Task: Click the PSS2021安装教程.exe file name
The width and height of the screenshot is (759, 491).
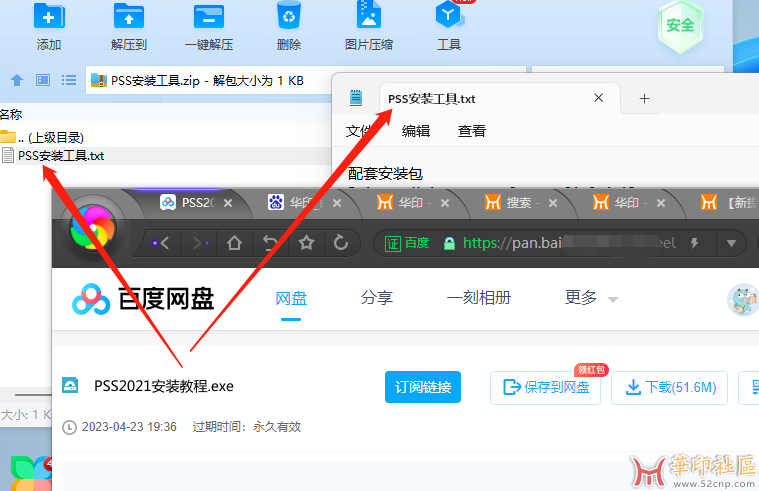Action: pyautogui.click(x=164, y=386)
